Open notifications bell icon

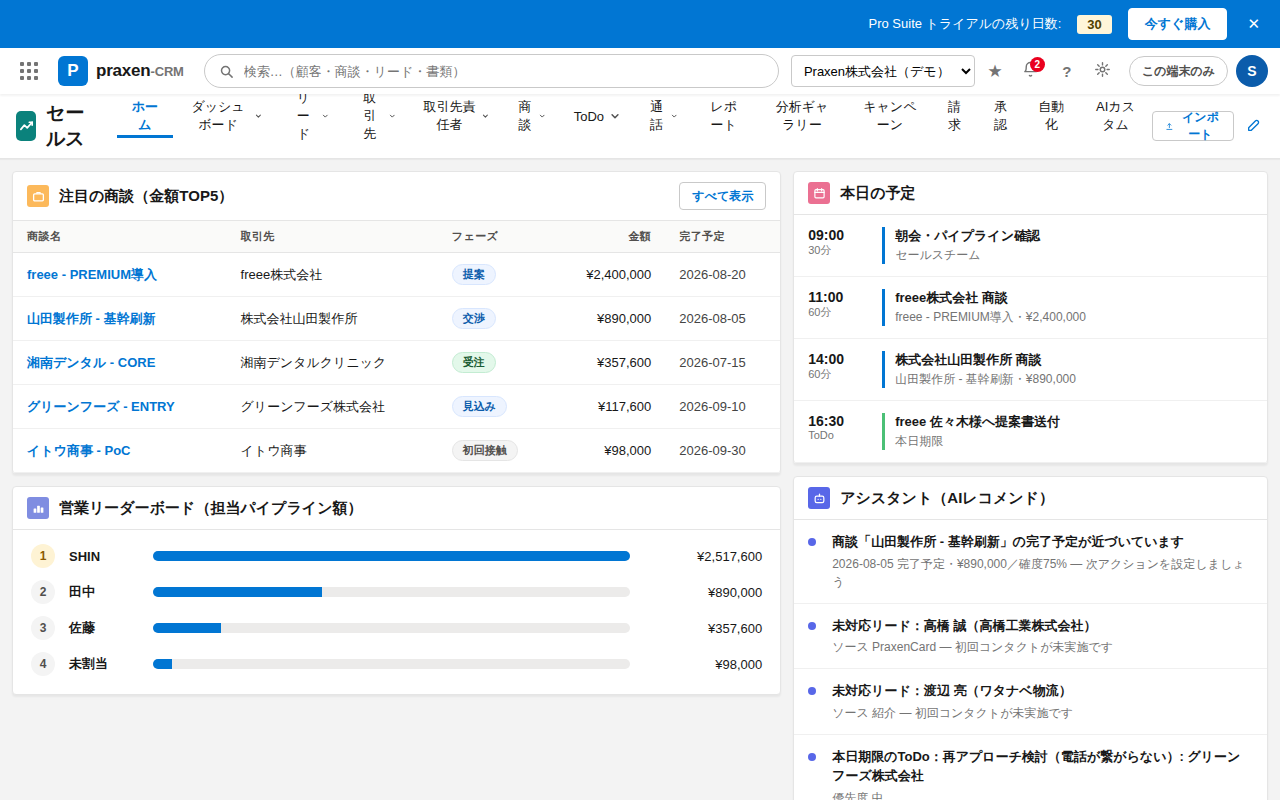(1030, 71)
